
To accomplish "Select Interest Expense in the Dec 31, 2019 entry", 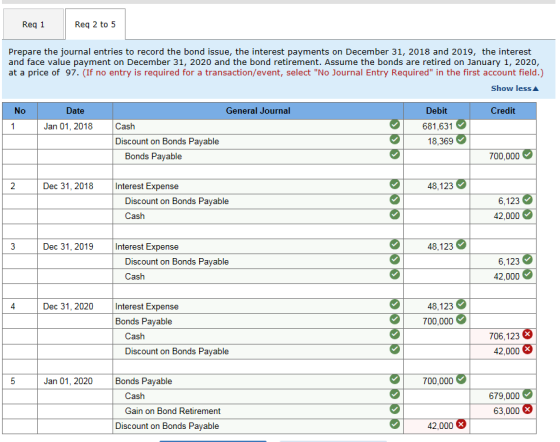I will pos(258,247).
